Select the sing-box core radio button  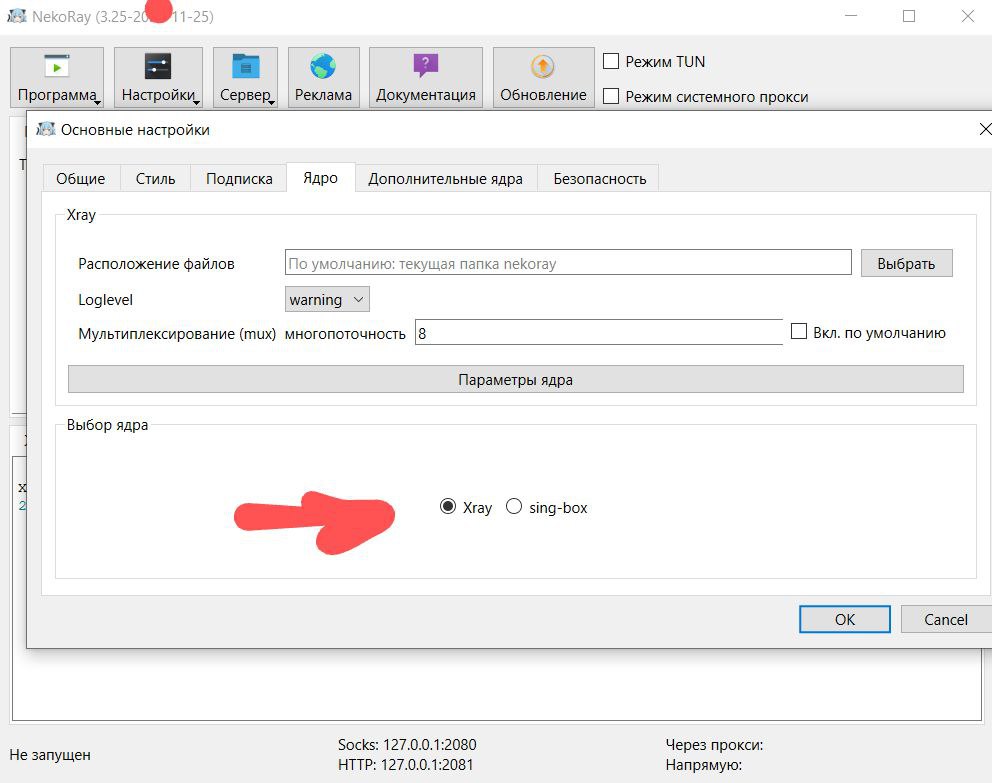(x=514, y=507)
